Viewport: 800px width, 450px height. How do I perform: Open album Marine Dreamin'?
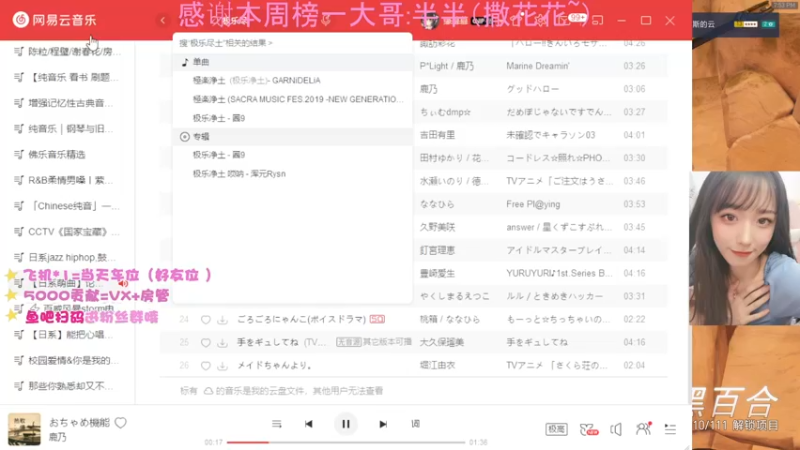click(x=538, y=66)
